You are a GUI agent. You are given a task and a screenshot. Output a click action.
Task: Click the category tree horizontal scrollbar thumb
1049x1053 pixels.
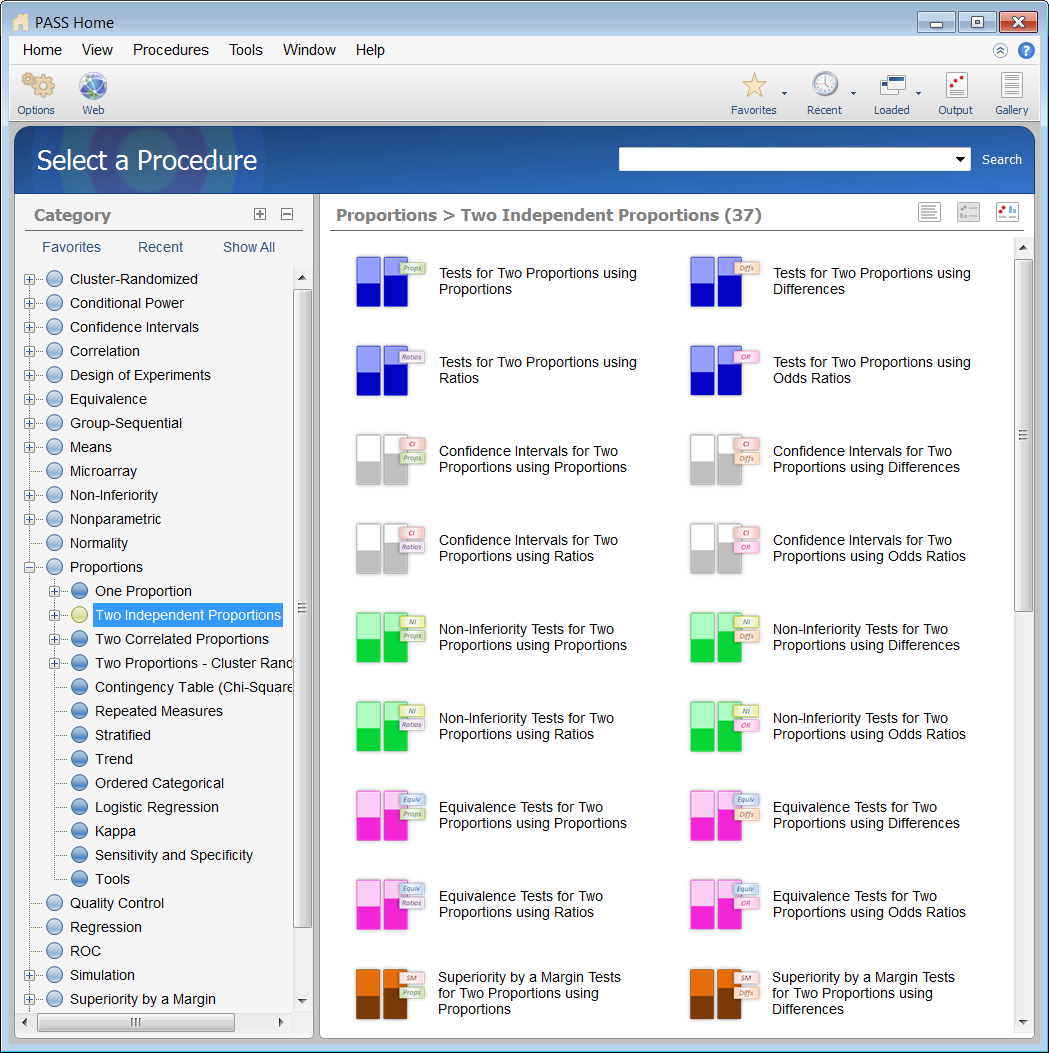(136, 1022)
